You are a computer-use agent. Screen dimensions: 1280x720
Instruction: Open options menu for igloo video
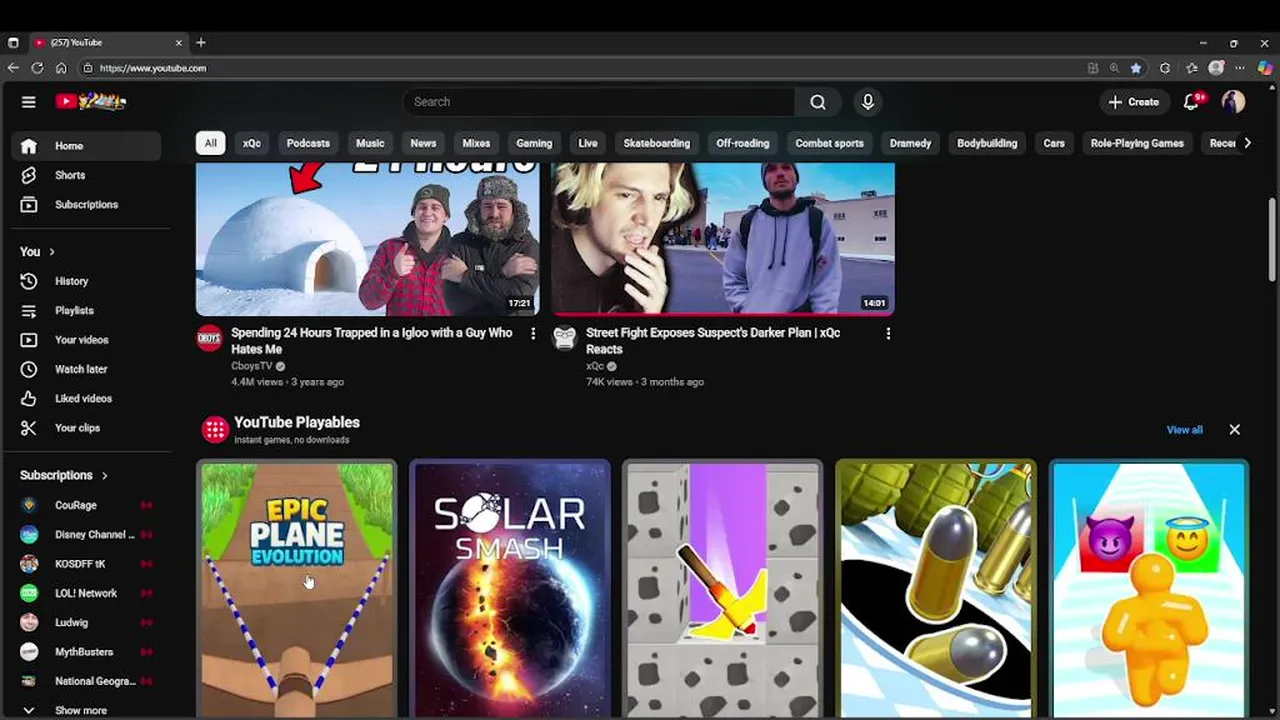tap(533, 334)
